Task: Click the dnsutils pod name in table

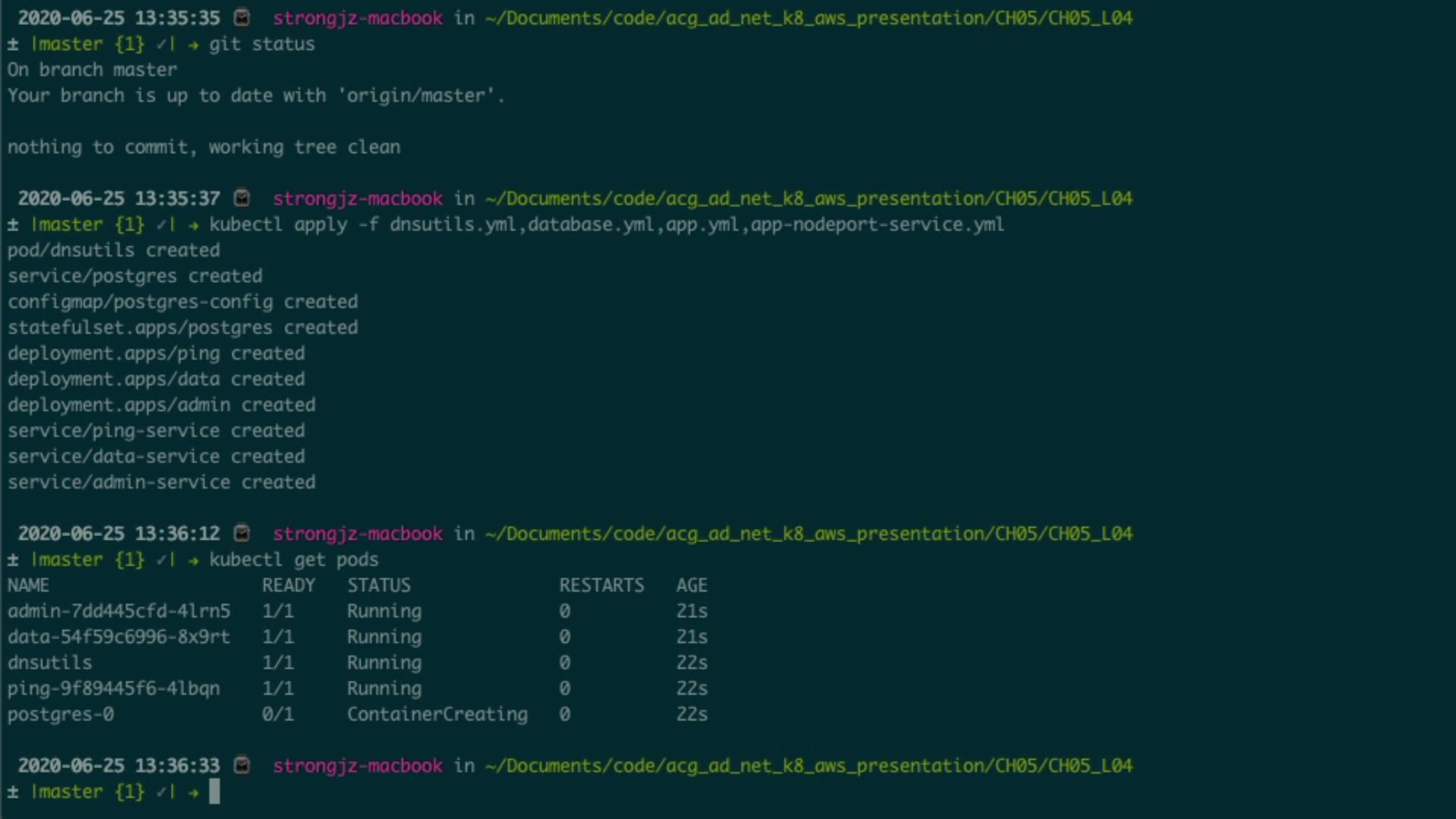Action: tap(50, 663)
